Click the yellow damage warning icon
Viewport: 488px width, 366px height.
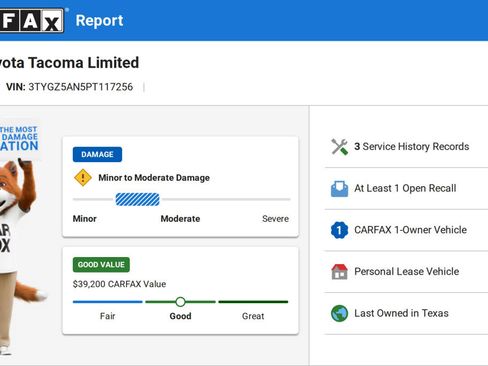click(x=83, y=178)
